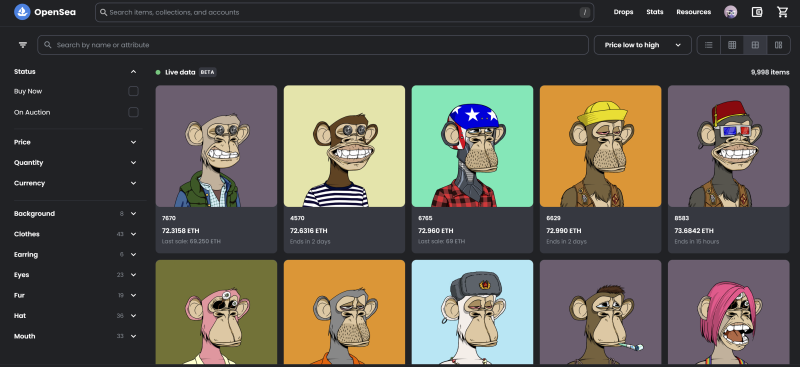The image size is (800, 367).
Task: Open ape 7670 thumbnail
Action: pos(216,146)
